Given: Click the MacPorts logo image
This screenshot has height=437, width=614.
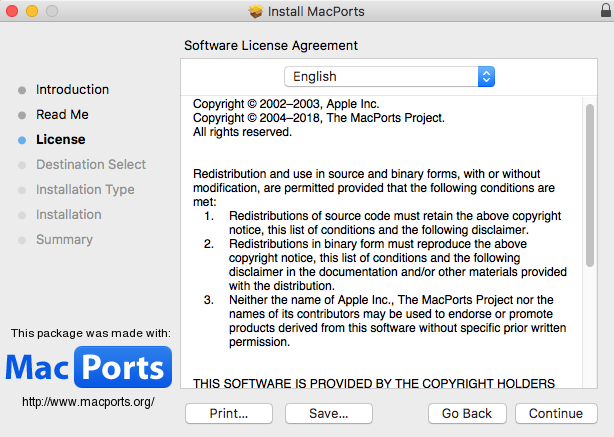Looking at the screenshot, I should coord(88,367).
